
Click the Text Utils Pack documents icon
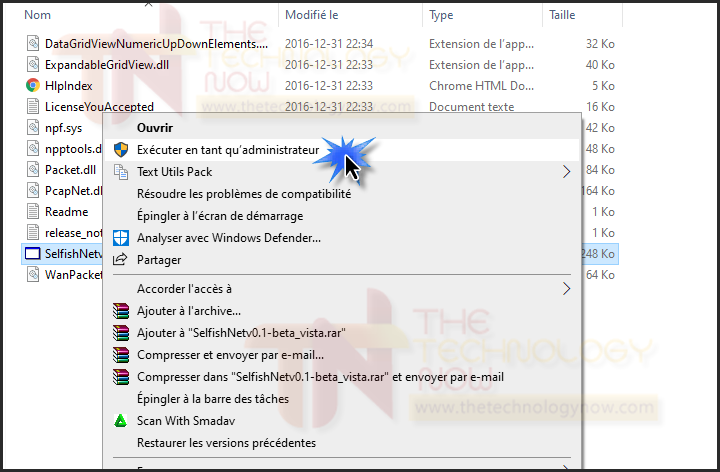tap(121, 172)
